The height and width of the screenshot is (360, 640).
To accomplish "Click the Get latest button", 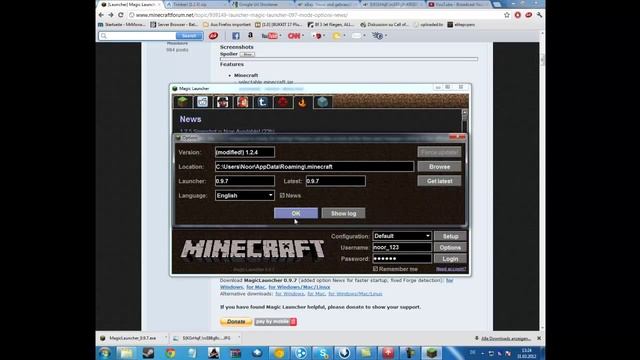I will [x=439, y=181].
